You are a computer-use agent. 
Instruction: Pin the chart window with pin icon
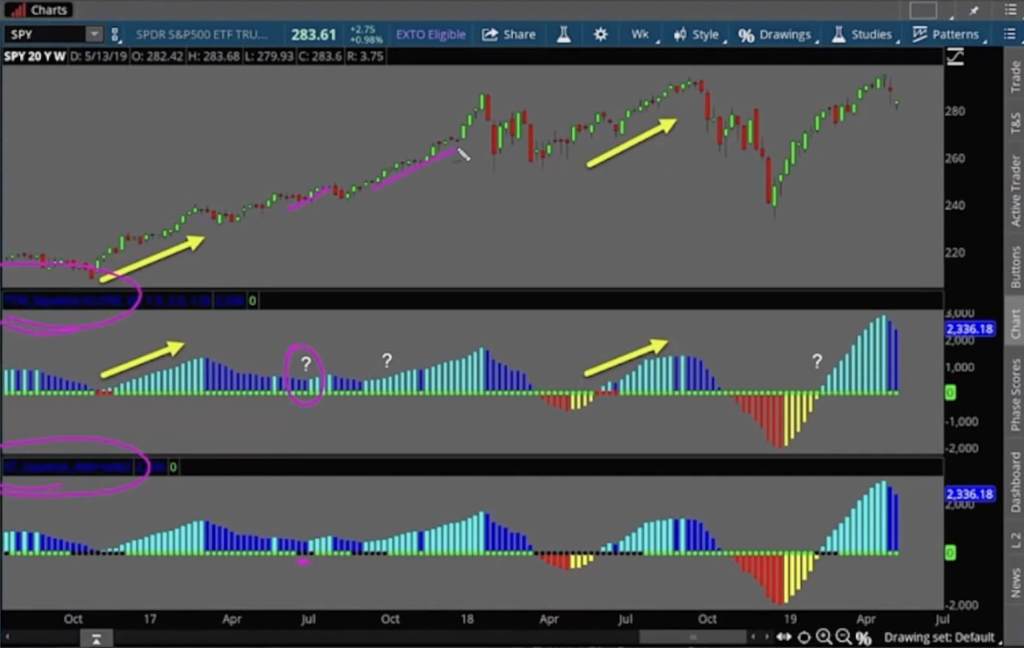[974, 10]
